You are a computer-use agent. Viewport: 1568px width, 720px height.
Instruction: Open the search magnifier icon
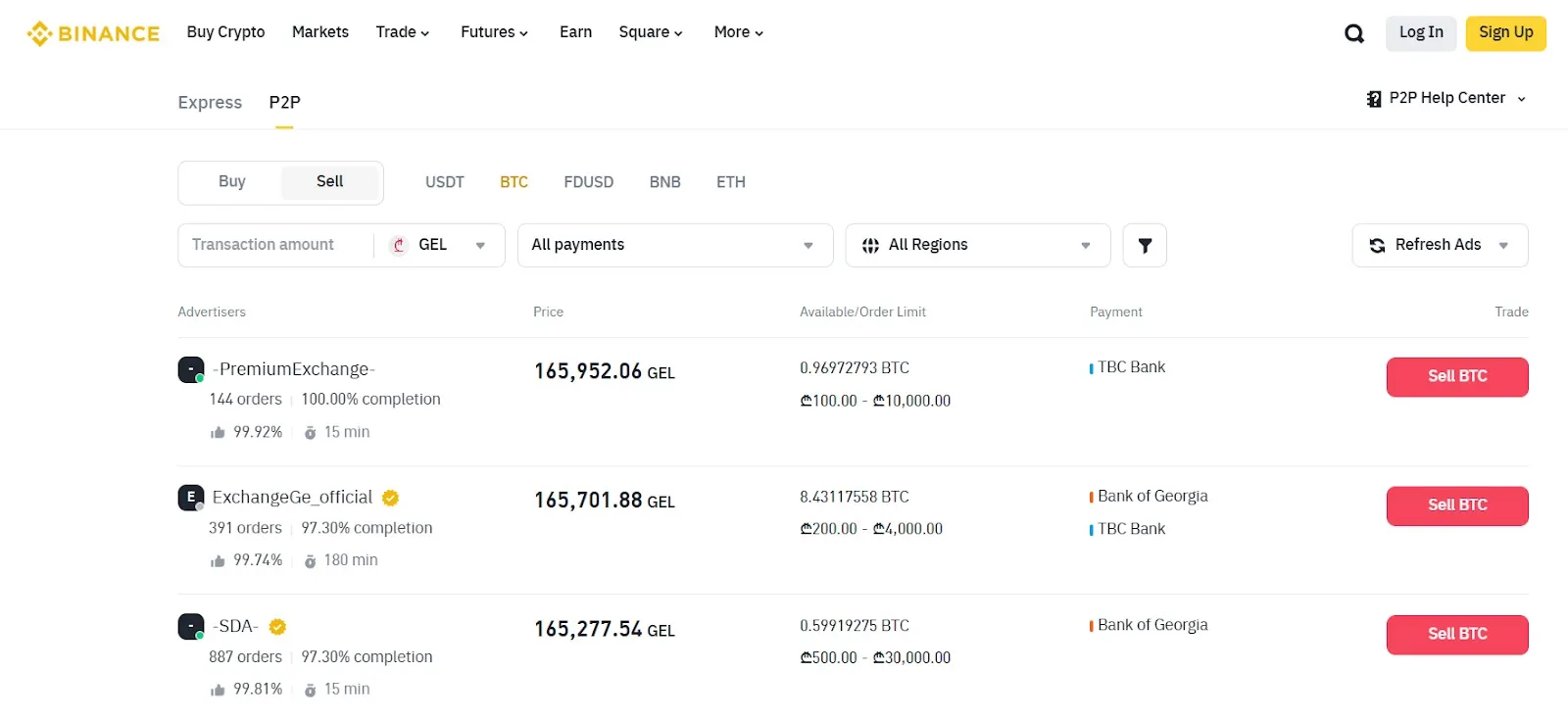pos(1354,34)
